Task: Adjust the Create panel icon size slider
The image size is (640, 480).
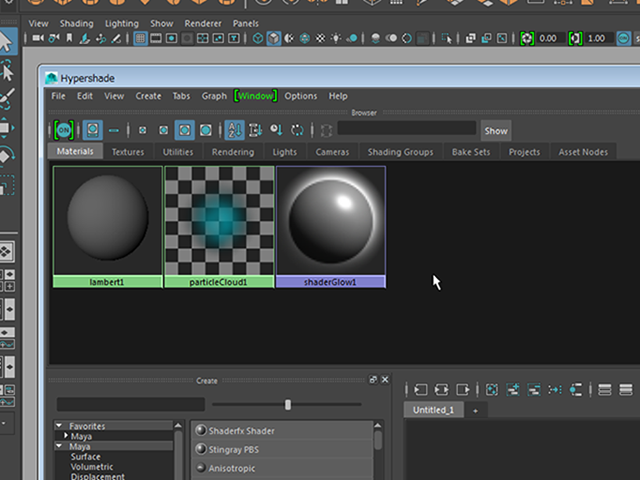Action: (x=288, y=404)
